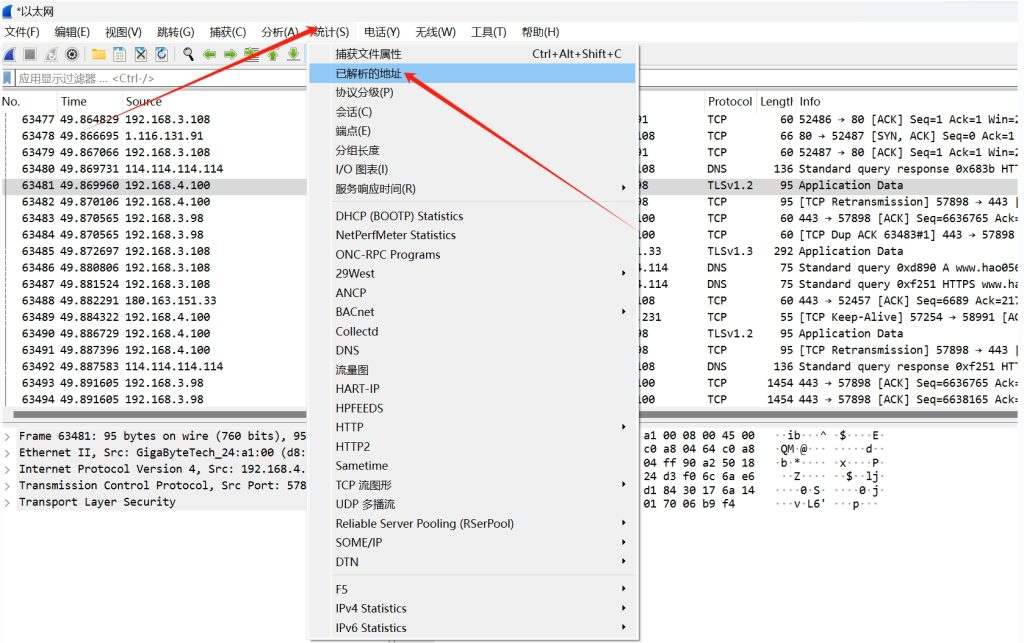
Task: Select UDP 多播流 menu entry
Action: (x=472, y=505)
